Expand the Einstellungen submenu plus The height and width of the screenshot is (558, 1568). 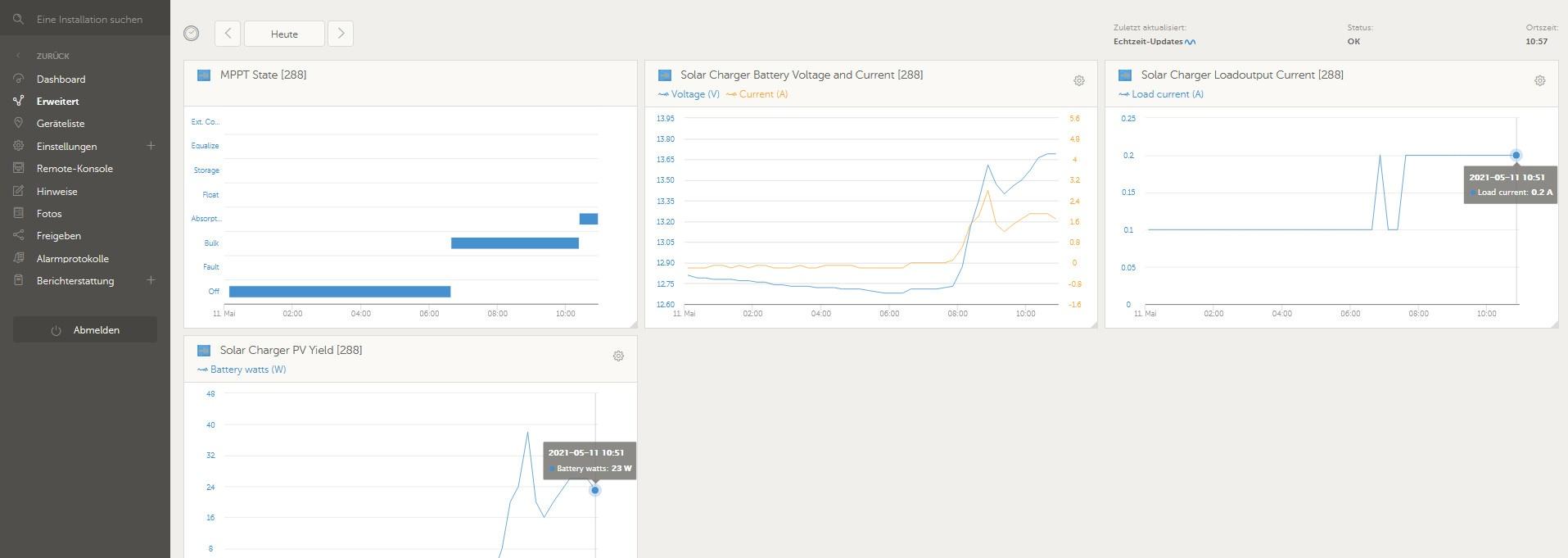[x=151, y=146]
